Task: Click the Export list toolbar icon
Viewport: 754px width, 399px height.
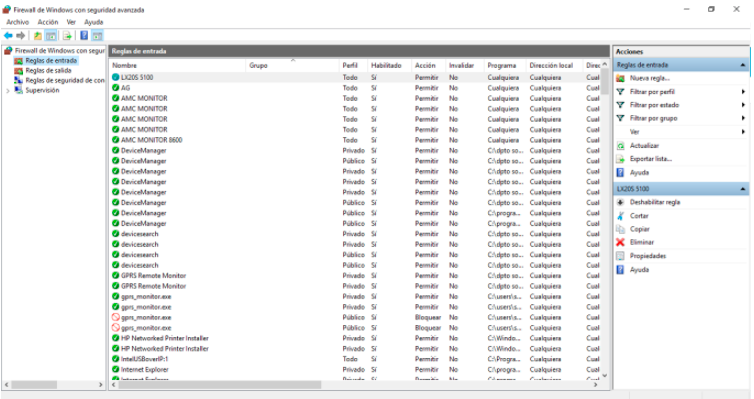Action: [x=67, y=36]
